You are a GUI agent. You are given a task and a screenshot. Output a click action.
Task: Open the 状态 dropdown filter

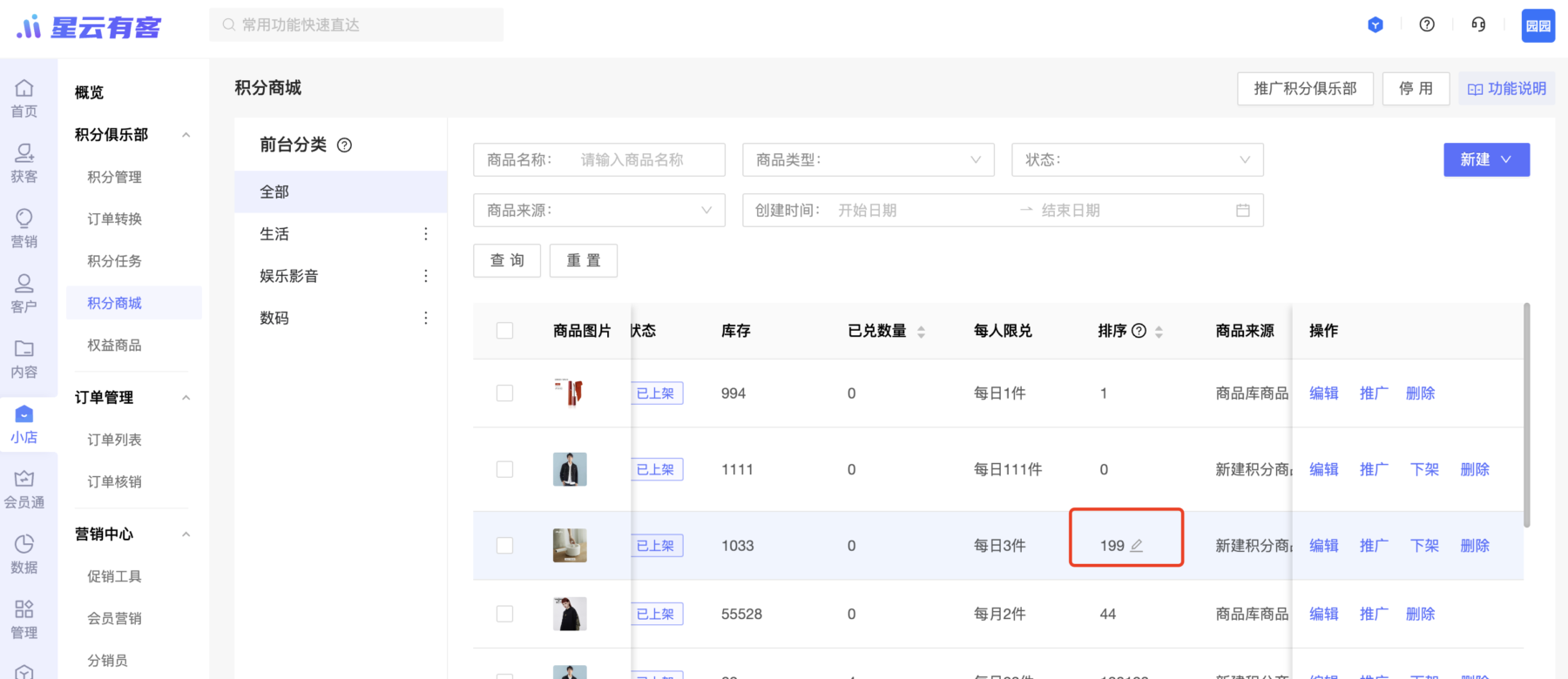(1137, 159)
